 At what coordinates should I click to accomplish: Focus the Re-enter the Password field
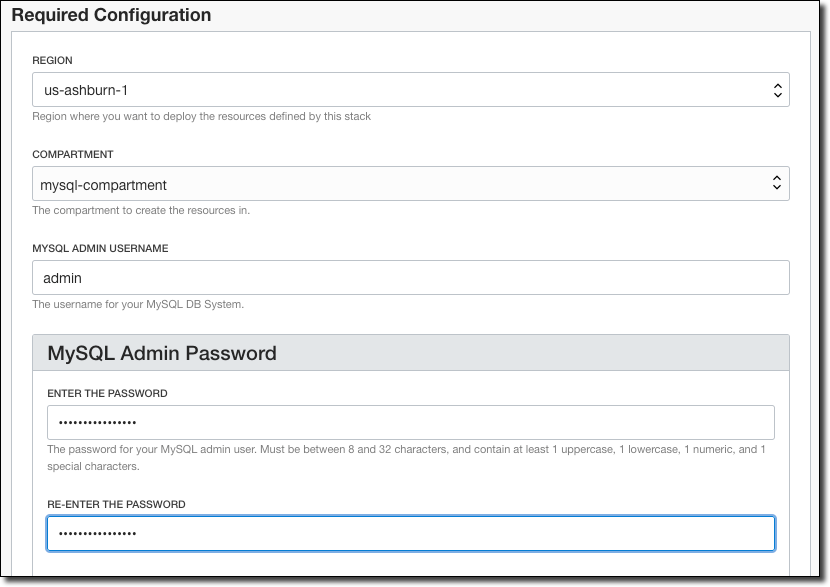pos(410,533)
